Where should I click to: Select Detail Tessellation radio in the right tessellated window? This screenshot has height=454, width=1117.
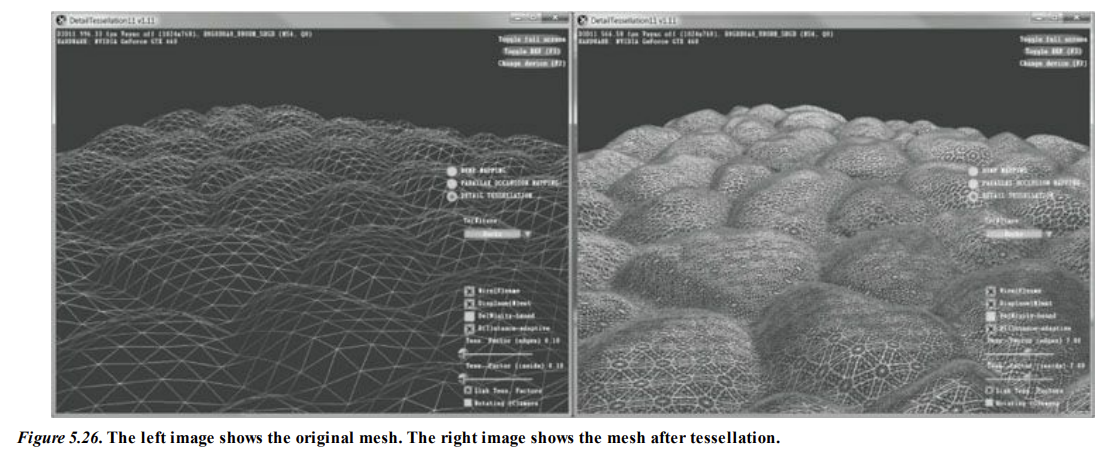pyautogui.click(x=973, y=195)
